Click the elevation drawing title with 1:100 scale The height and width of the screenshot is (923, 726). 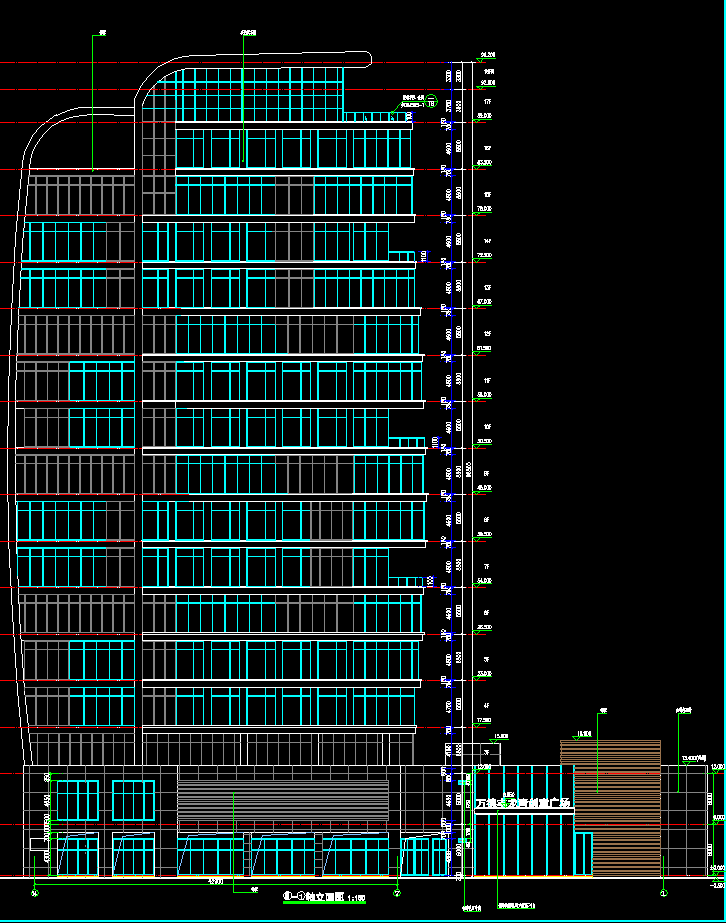tap(324, 898)
